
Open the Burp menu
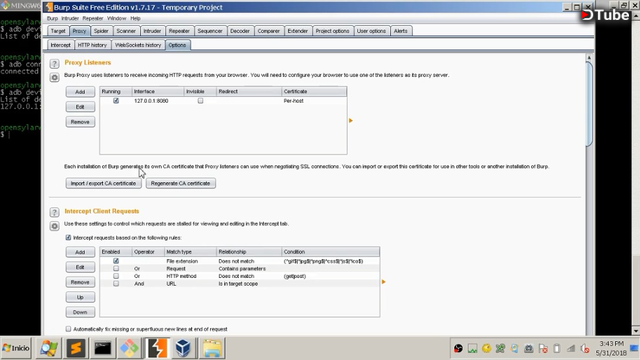tap(52, 18)
